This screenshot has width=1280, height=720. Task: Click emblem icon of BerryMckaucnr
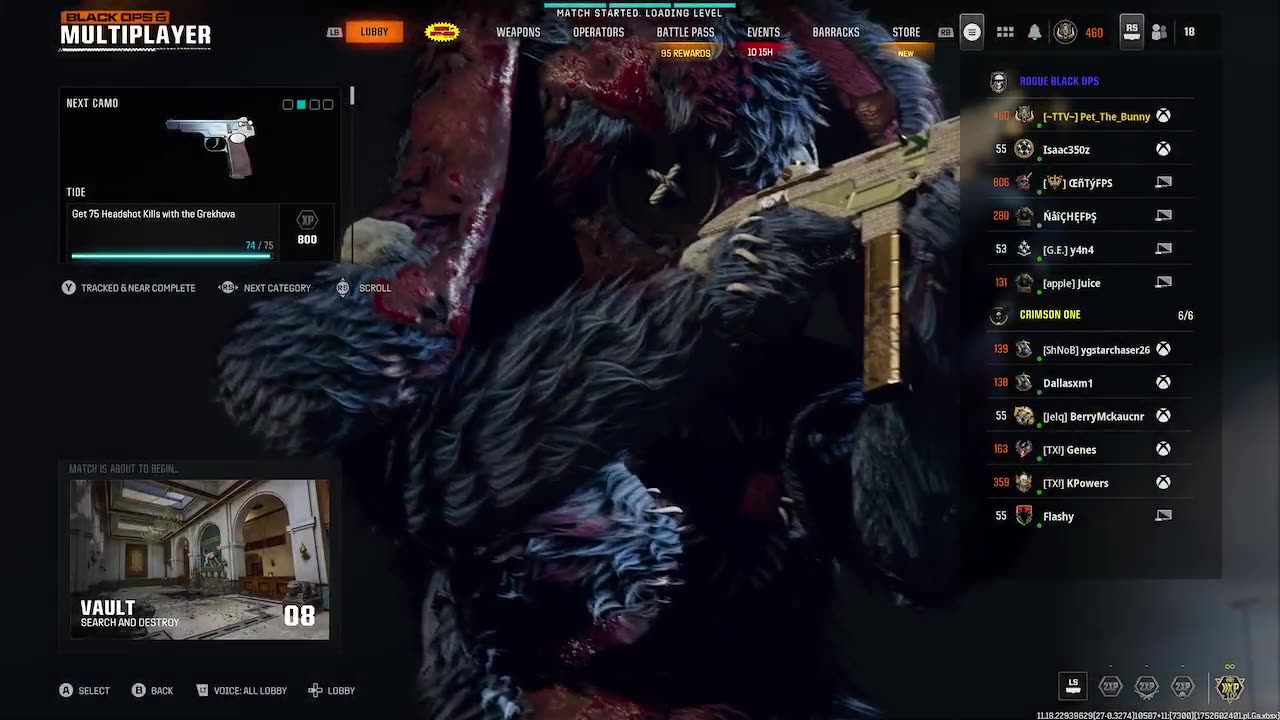(1024, 416)
